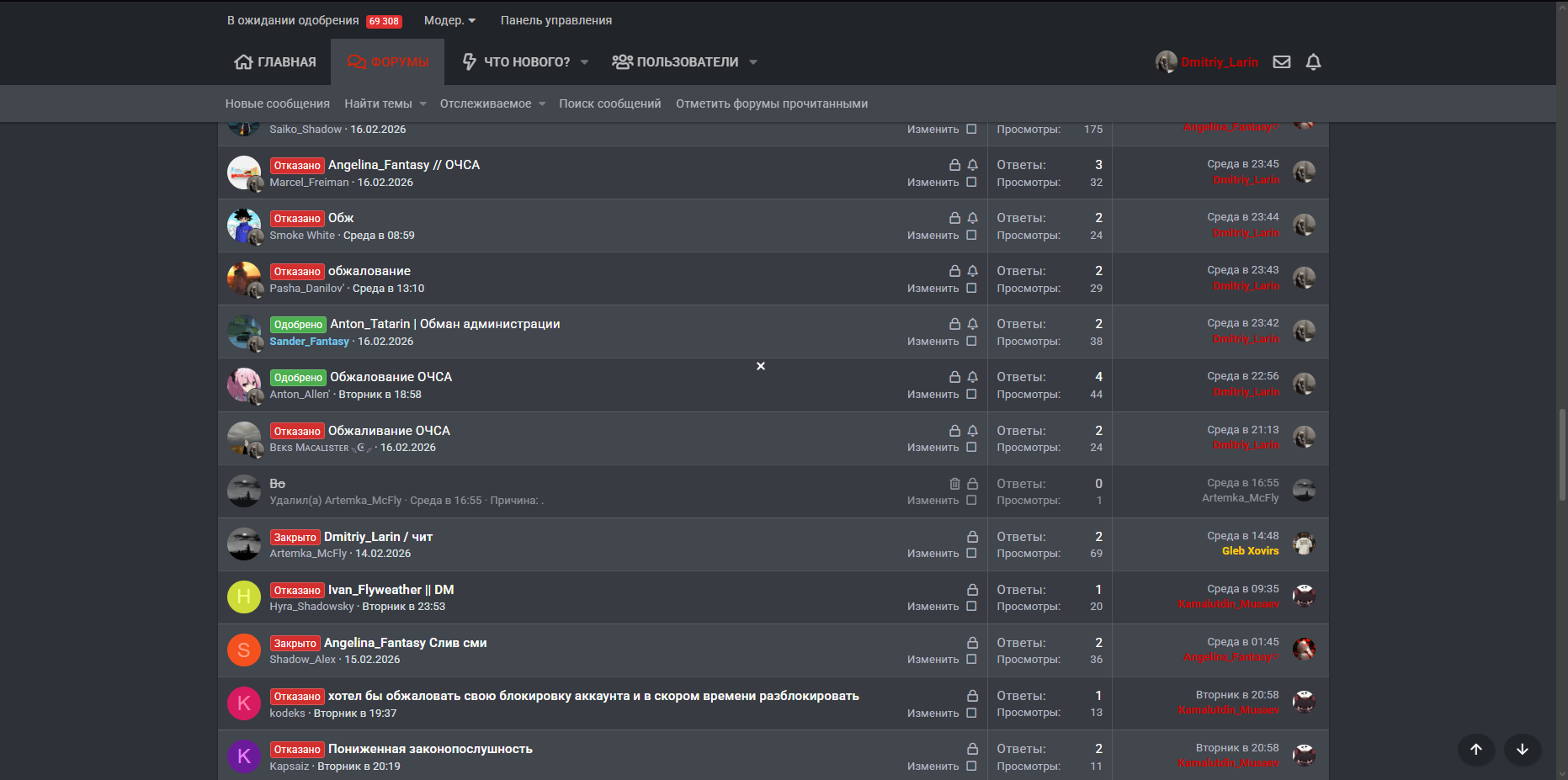The height and width of the screenshot is (780, 1568).
Task: Click the scroll-to-bottom arrow button
Action: 1523,750
